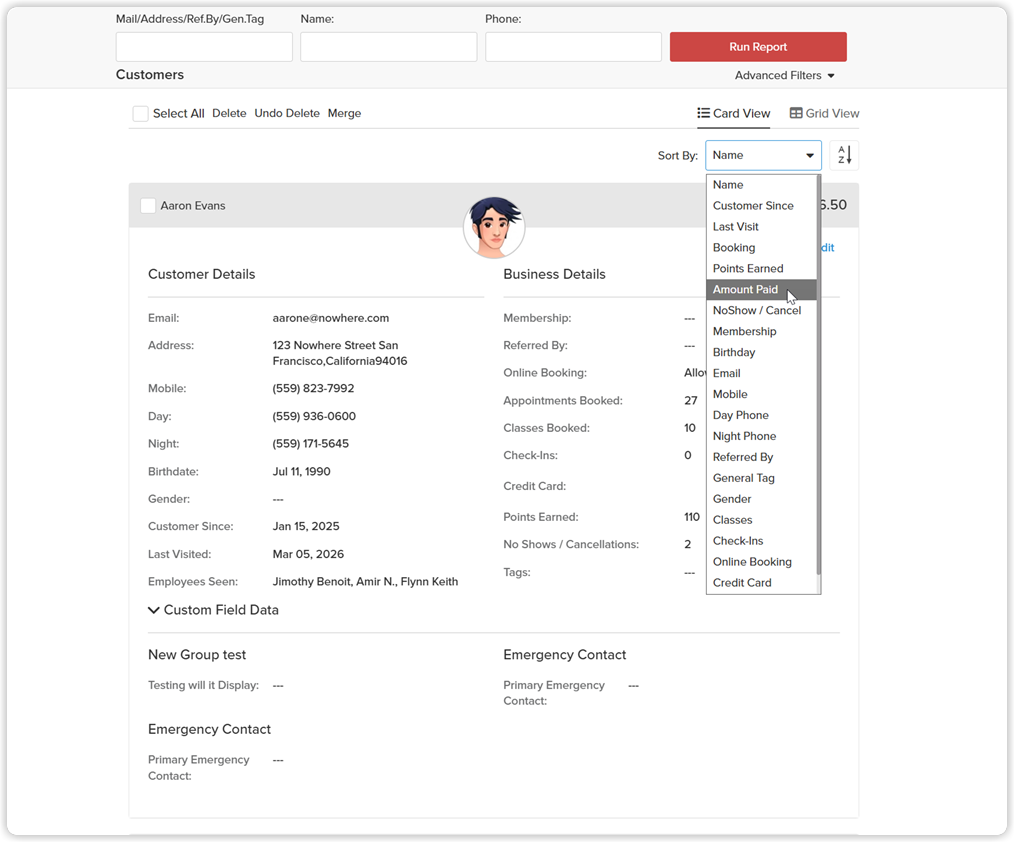Click the Name search field
The height and width of the screenshot is (843, 1015).
388,47
